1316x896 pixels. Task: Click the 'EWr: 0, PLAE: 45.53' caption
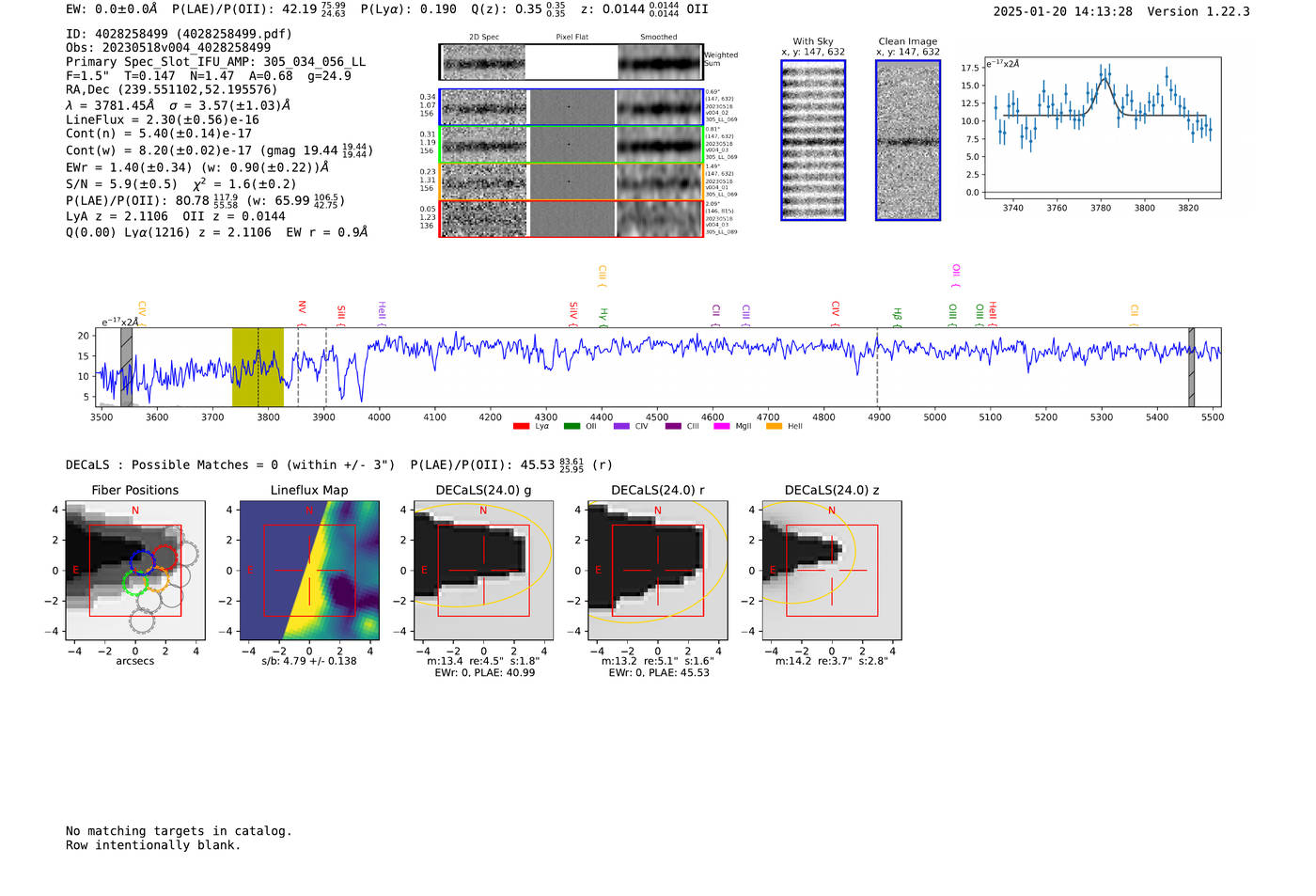(658, 672)
